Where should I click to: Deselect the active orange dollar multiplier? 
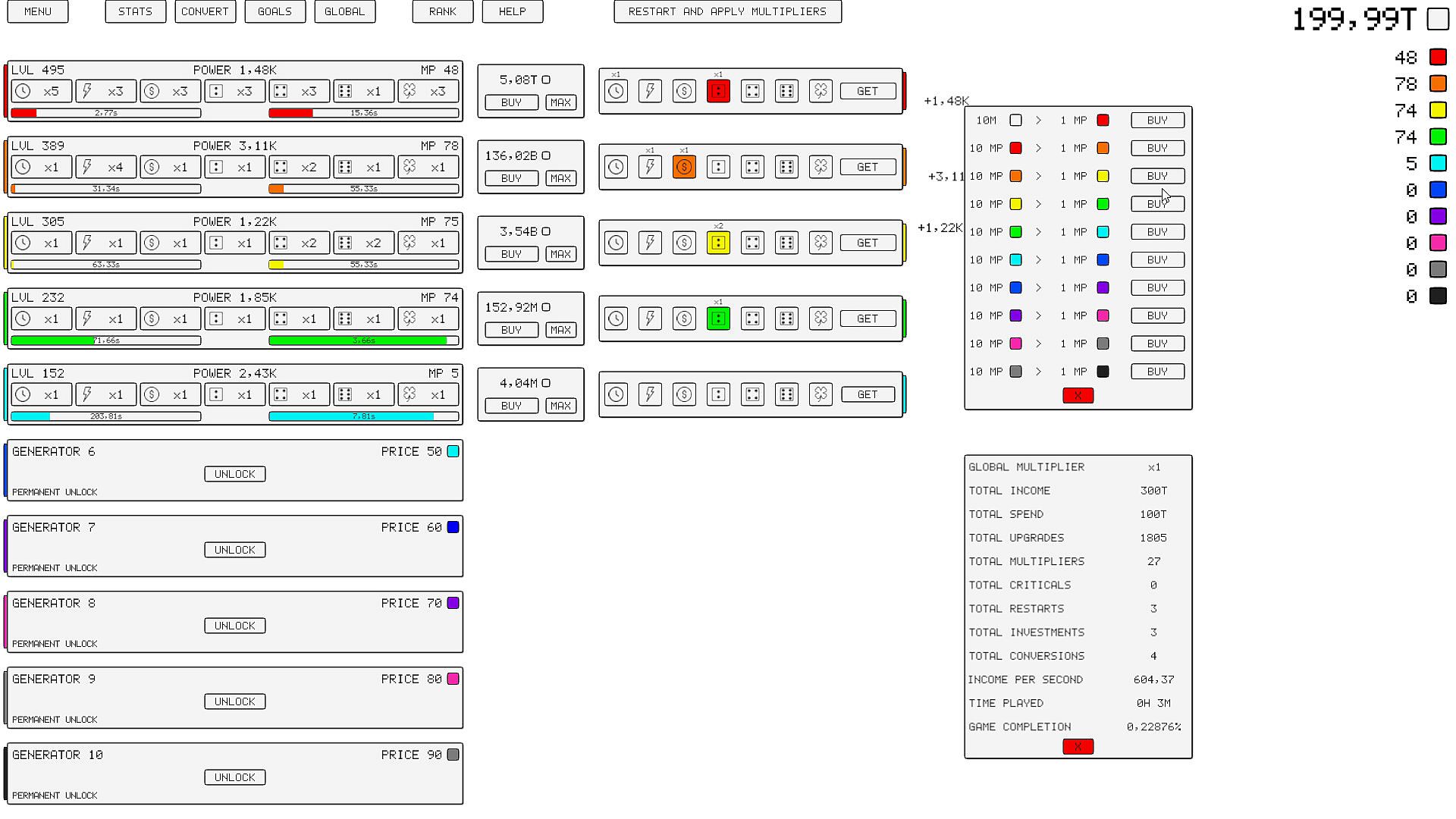click(x=684, y=167)
